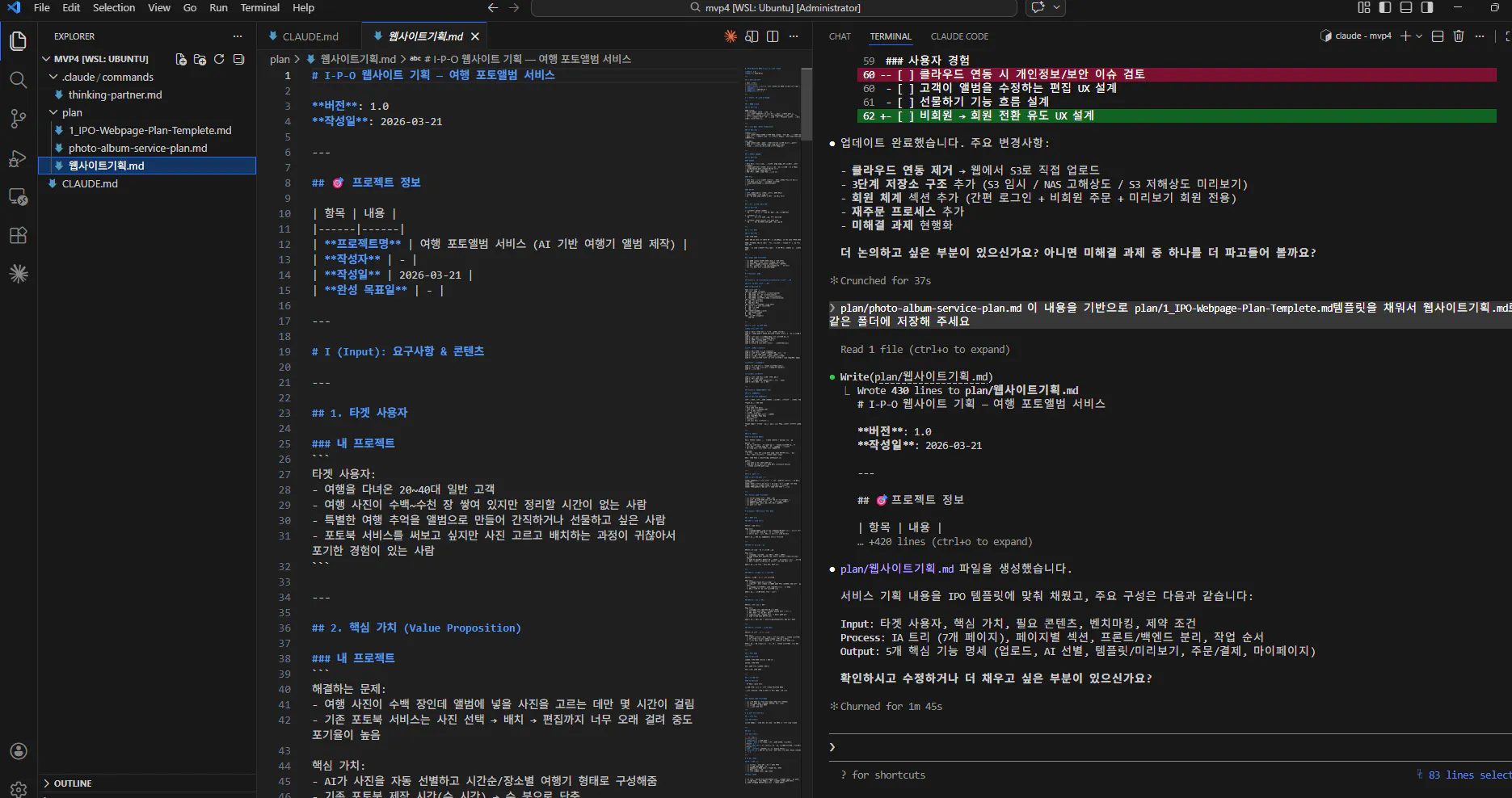Click the Claude Code icon in editor toolbar
This screenshot has width=1512, height=798.
click(731, 36)
